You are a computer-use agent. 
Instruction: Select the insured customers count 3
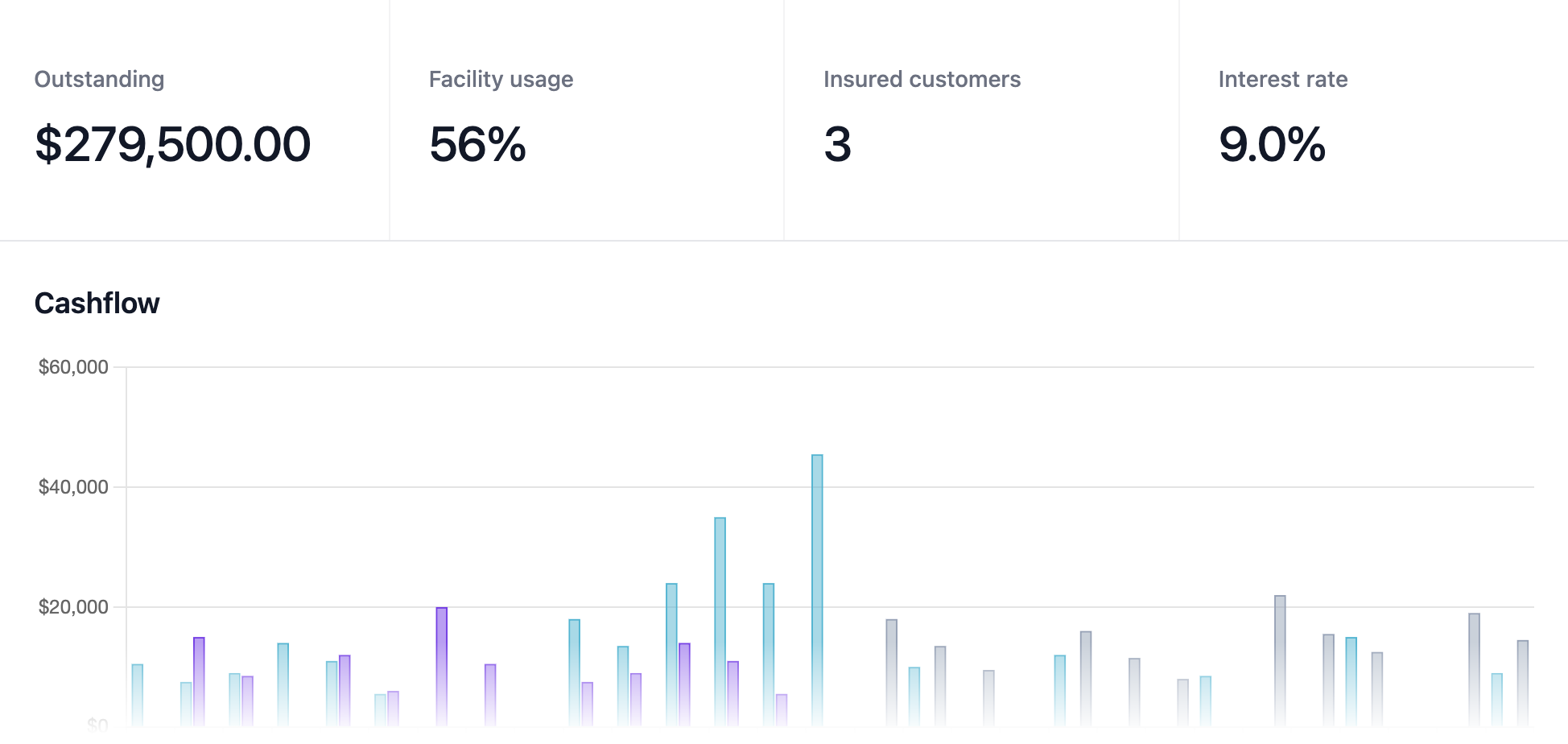pyautogui.click(x=837, y=145)
